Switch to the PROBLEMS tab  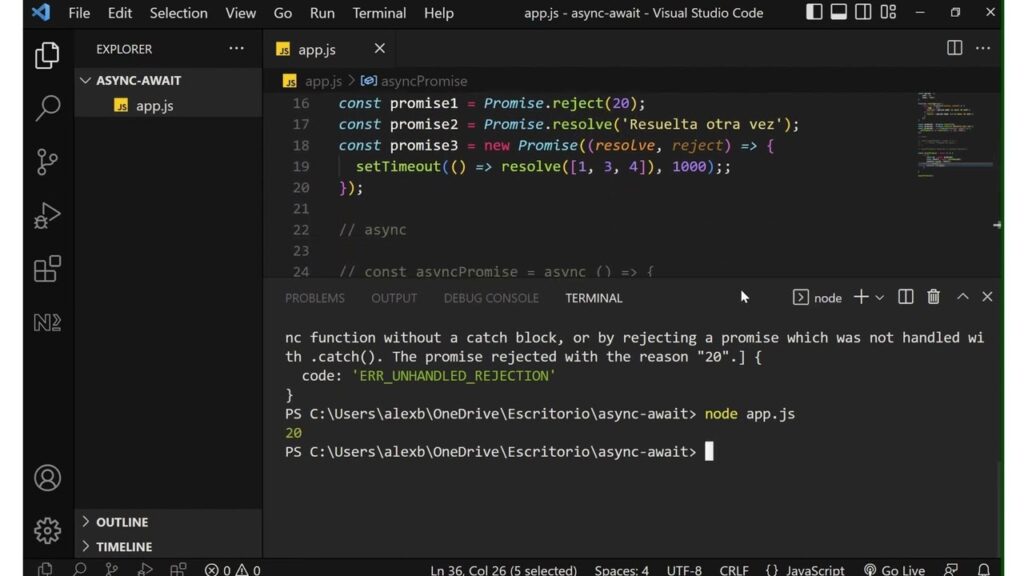pos(314,298)
